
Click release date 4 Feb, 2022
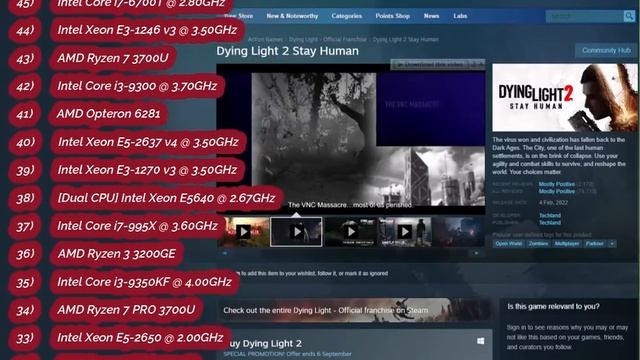553,202
